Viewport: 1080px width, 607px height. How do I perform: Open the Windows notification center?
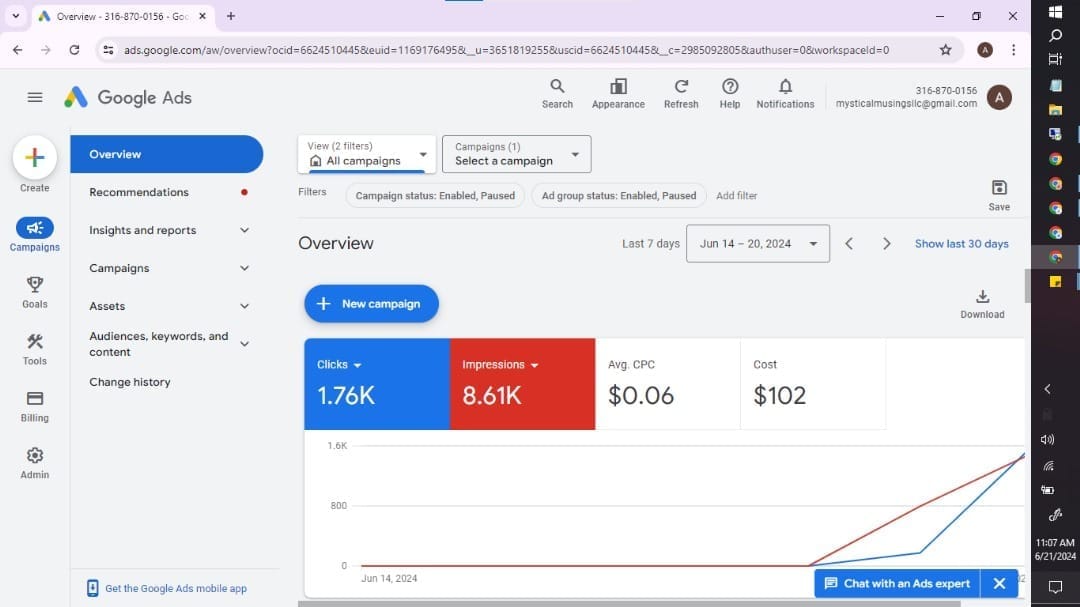click(x=1055, y=587)
